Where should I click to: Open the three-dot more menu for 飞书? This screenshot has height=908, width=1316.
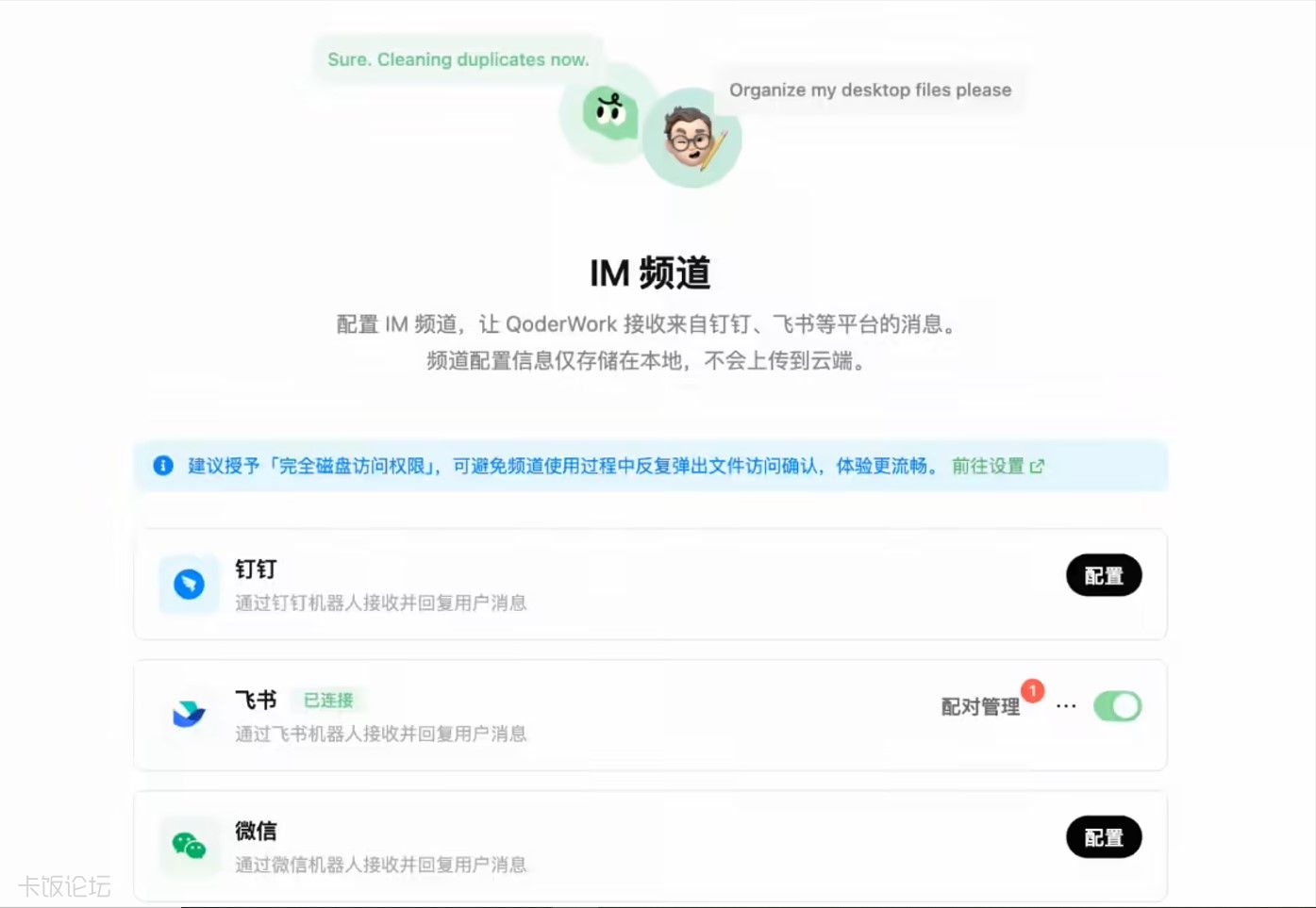(x=1066, y=706)
